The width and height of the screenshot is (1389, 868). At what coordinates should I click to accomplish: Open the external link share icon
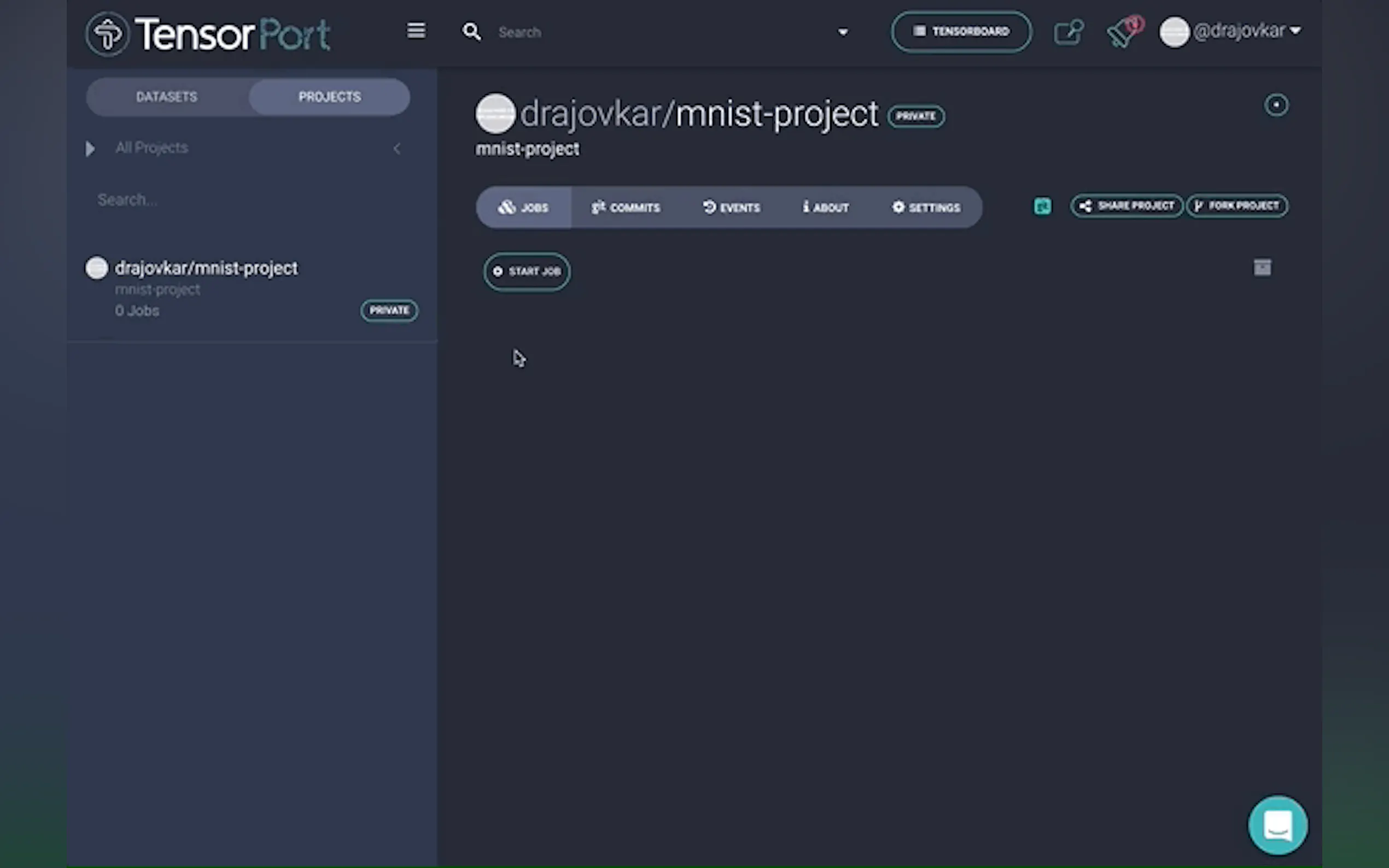pos(1068,32)
